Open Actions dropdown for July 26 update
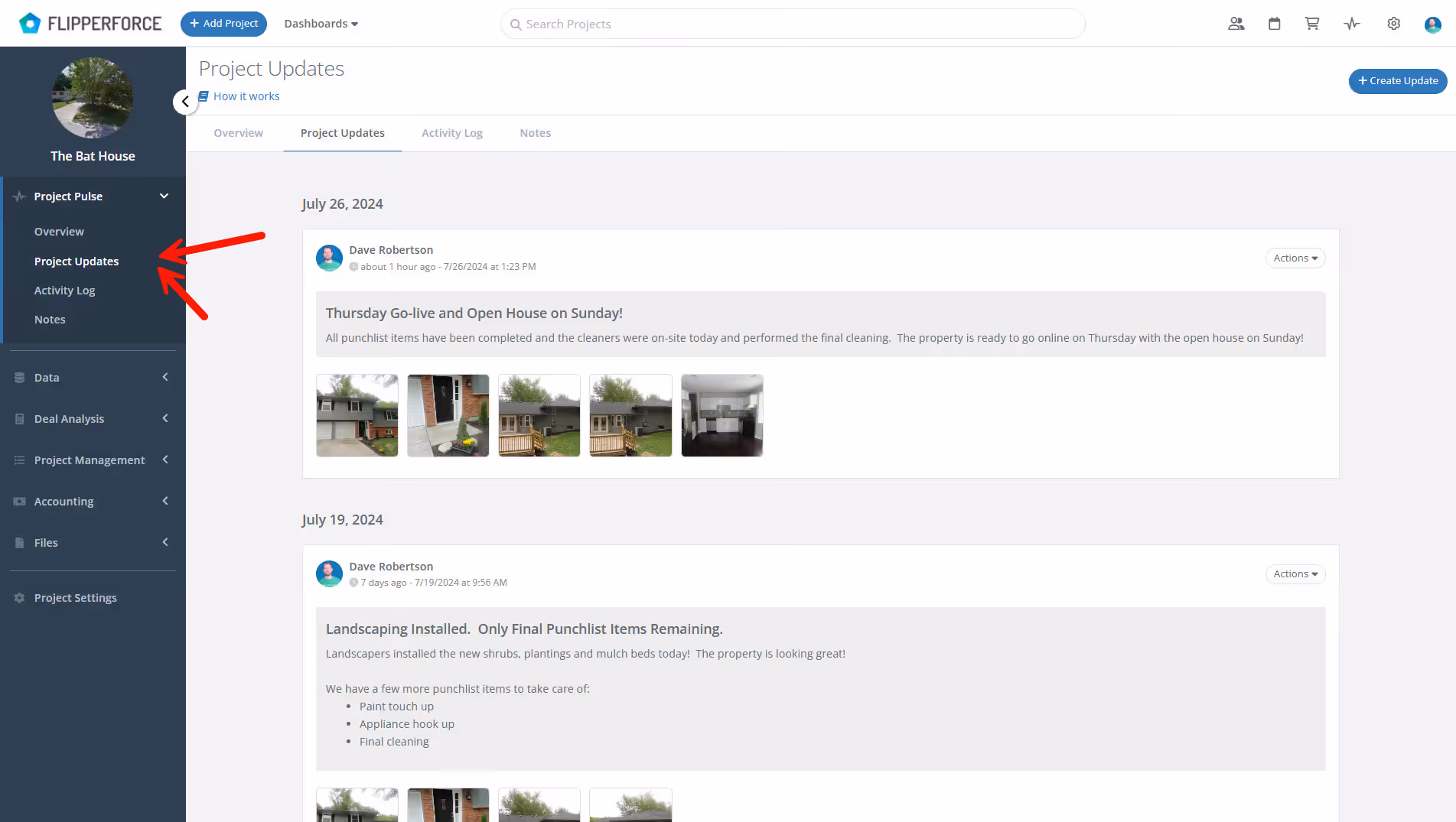This screenshot has width=1456, height=822. pos(1295,258)
